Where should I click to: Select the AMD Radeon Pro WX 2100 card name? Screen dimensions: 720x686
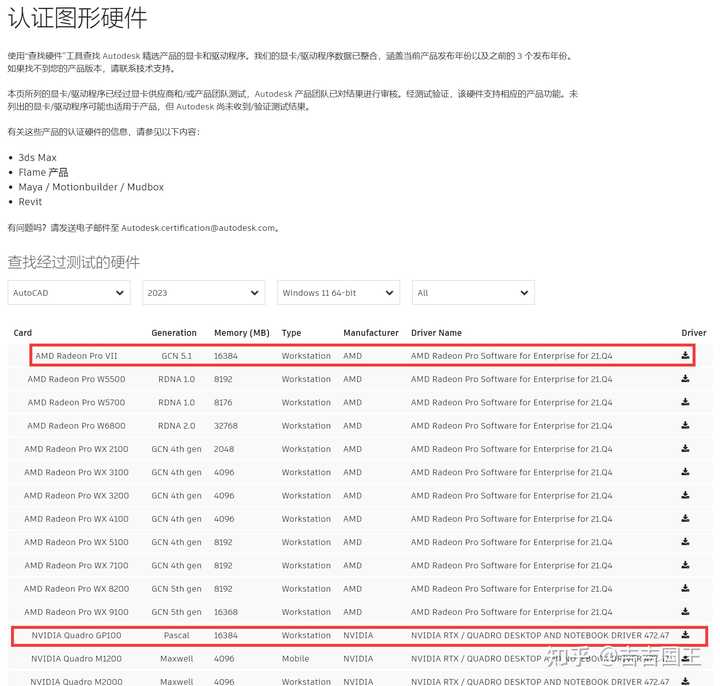coord(76,449)
